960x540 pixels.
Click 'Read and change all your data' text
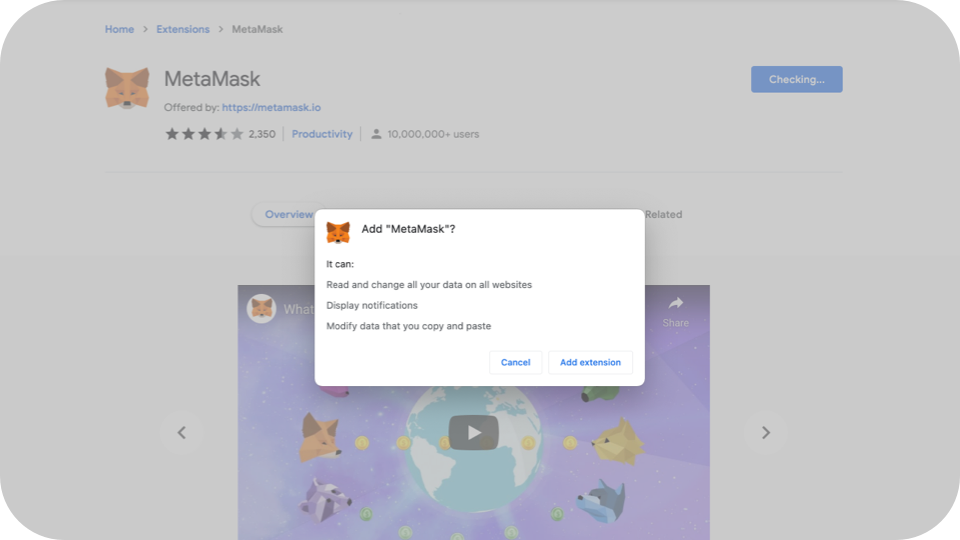(x=429, y=285)
